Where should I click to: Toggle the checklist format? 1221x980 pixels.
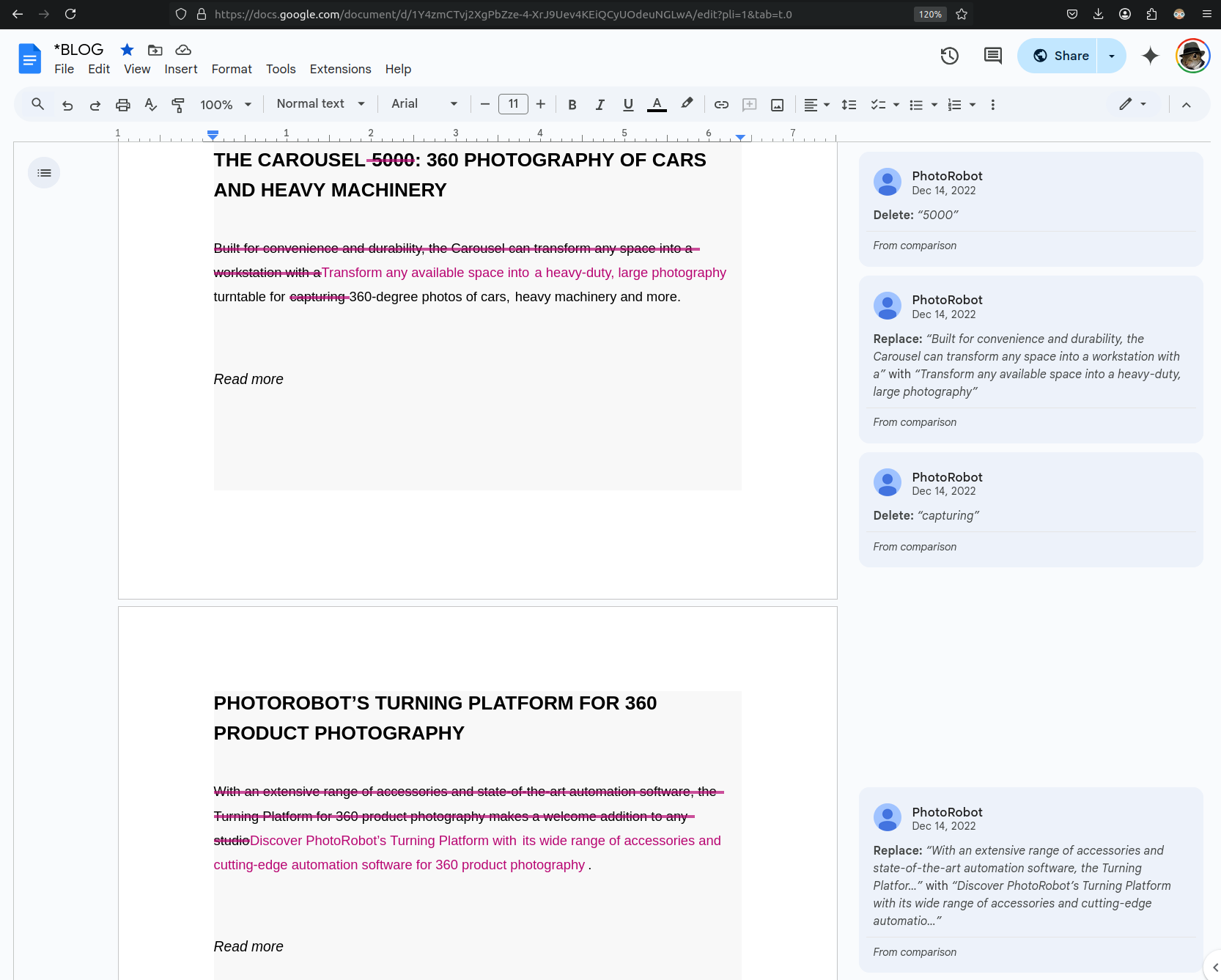pyautogui.click(x=878, y=105)
